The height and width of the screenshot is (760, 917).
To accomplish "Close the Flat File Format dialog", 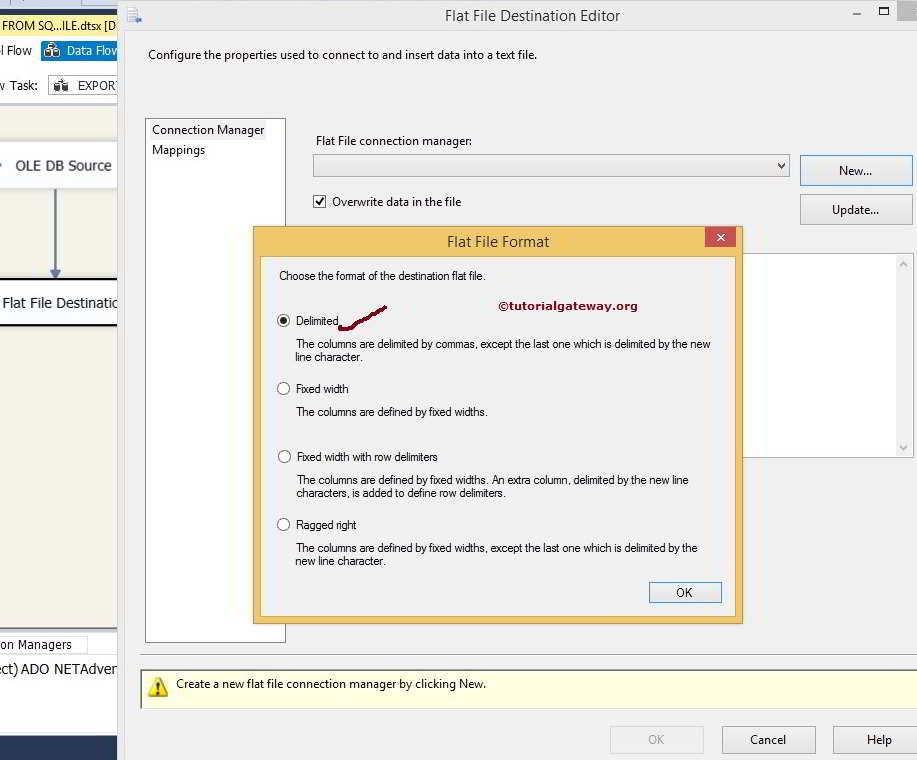I will [x=720, y=237].
